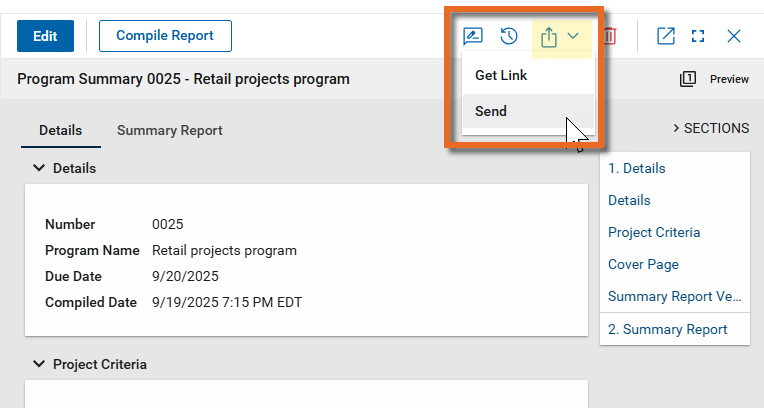The height and width of the screenshot is (408, 764).
Task: Click the signature/annotate icon in toolbar
Action: pyautogui.click(x=473, y=36)
